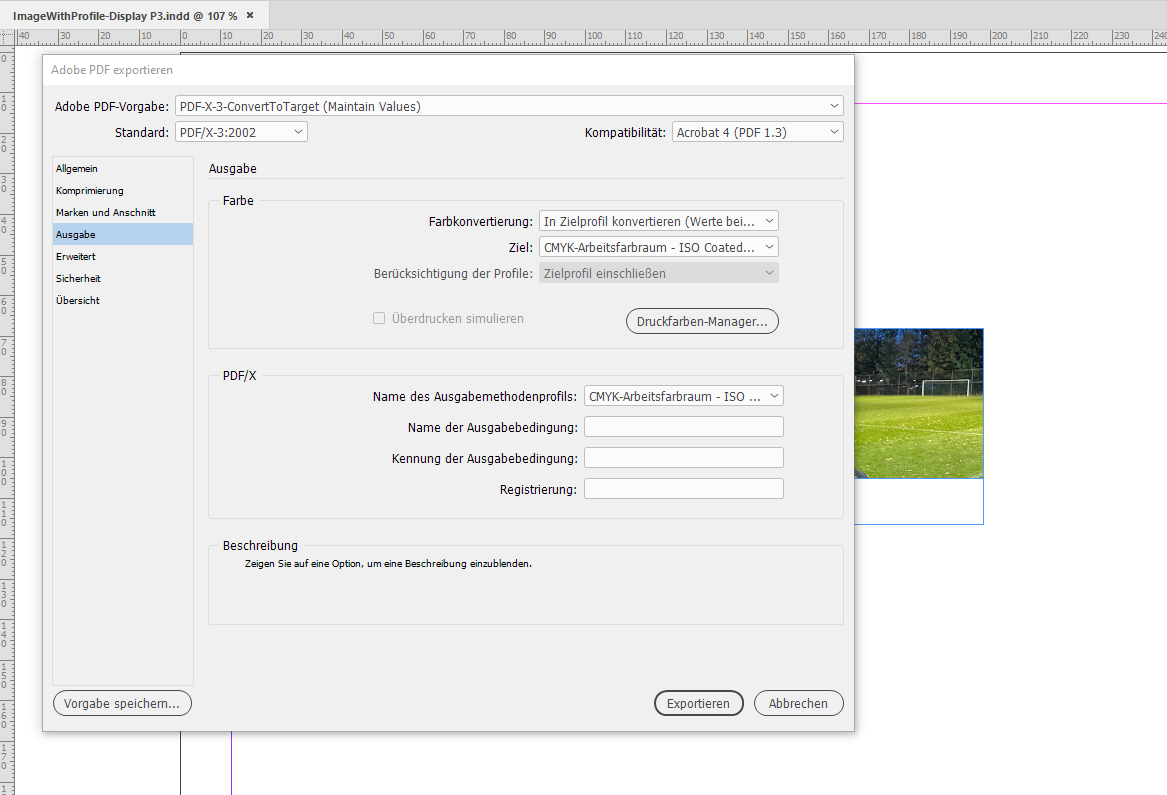Select the Sicherheit category
This screenshot has height=795, width=1167.
coord(78,278)
